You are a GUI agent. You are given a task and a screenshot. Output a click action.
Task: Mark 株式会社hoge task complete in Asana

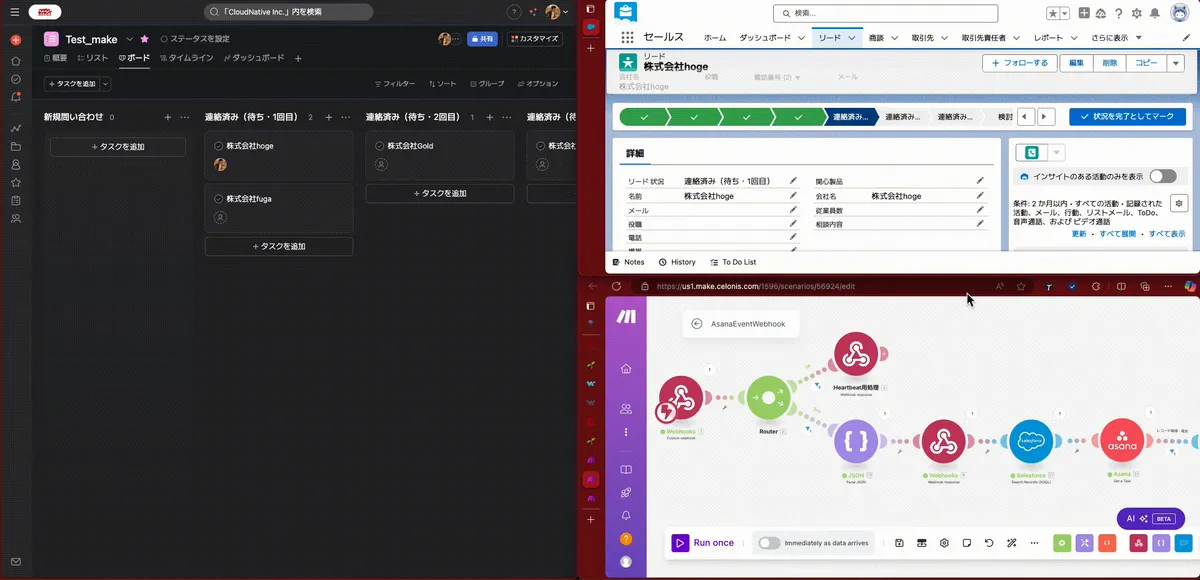click(219, 146)
